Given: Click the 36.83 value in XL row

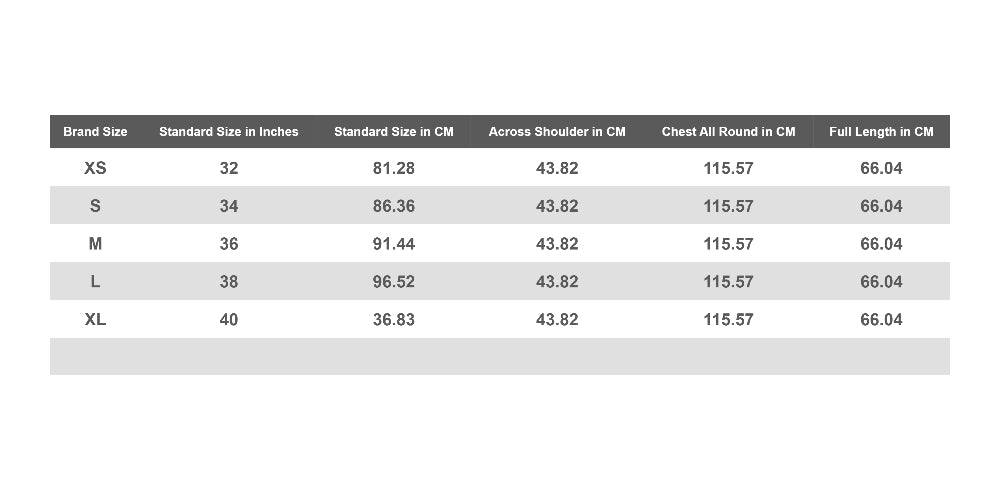Looking at the screenshot, I should point(393,318).
